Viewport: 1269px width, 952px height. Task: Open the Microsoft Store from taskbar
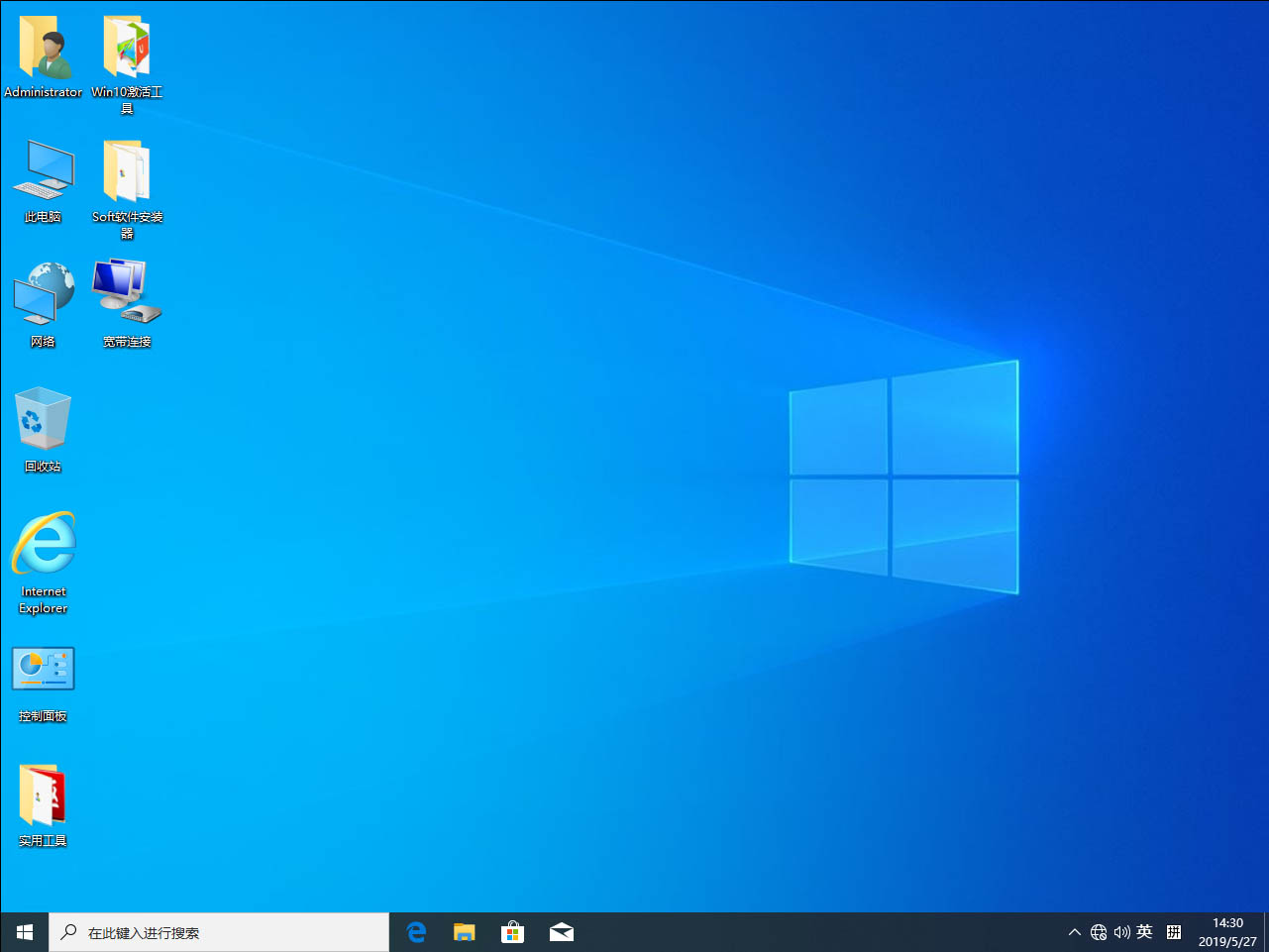click(x=512, y=931)
